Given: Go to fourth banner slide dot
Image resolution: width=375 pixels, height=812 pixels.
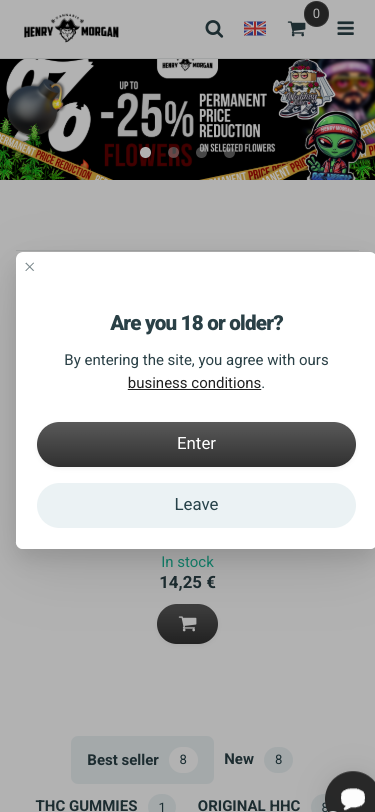Looking at the screenshot, I should (x=229, y=152).
